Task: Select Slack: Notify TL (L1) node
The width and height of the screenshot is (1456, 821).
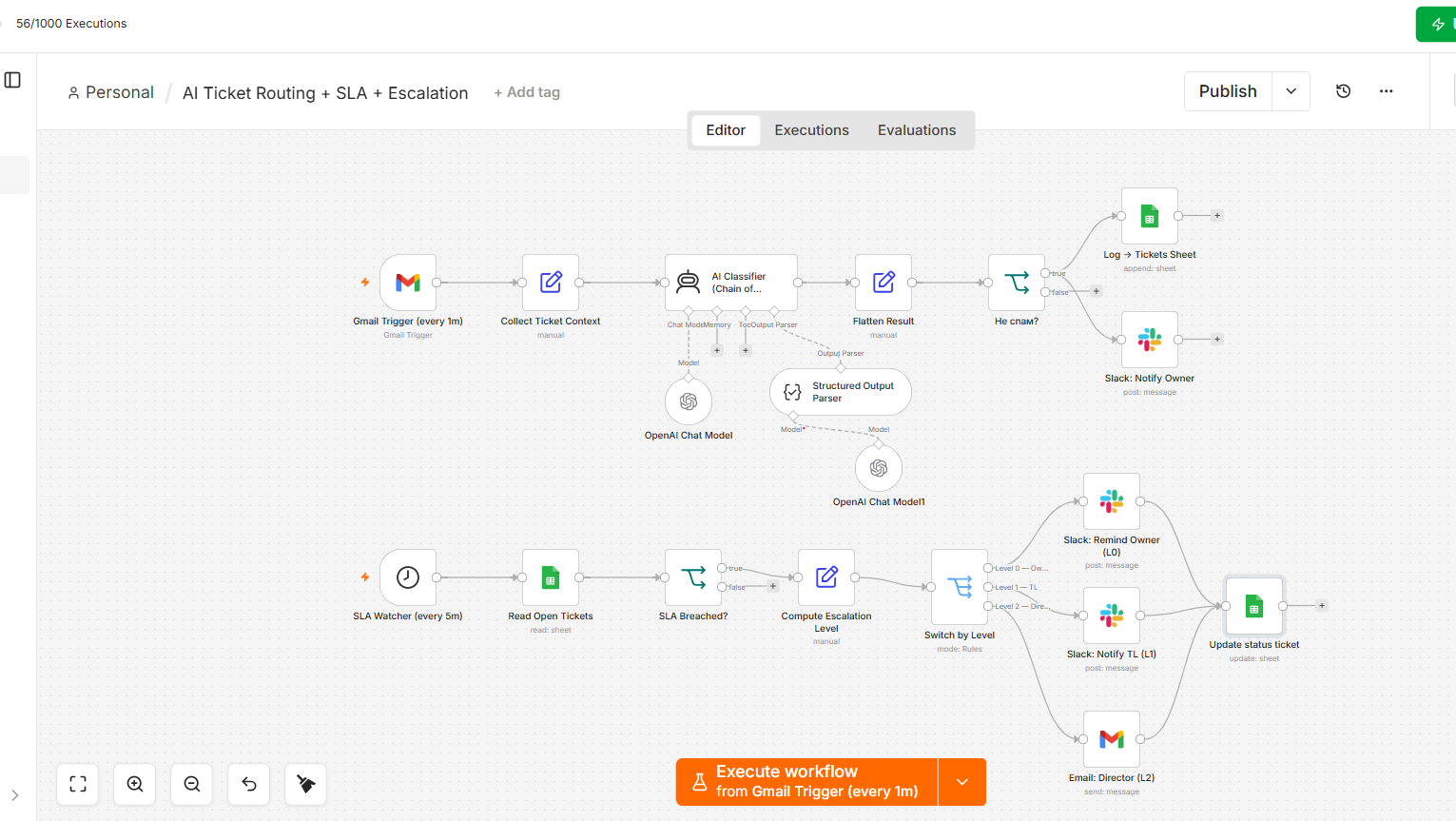Action: pos(1112,616)
